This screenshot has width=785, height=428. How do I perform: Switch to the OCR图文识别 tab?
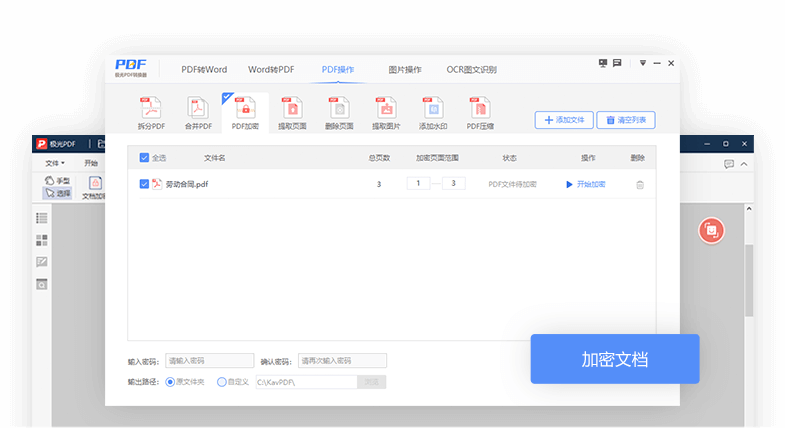tap(471, 70)
